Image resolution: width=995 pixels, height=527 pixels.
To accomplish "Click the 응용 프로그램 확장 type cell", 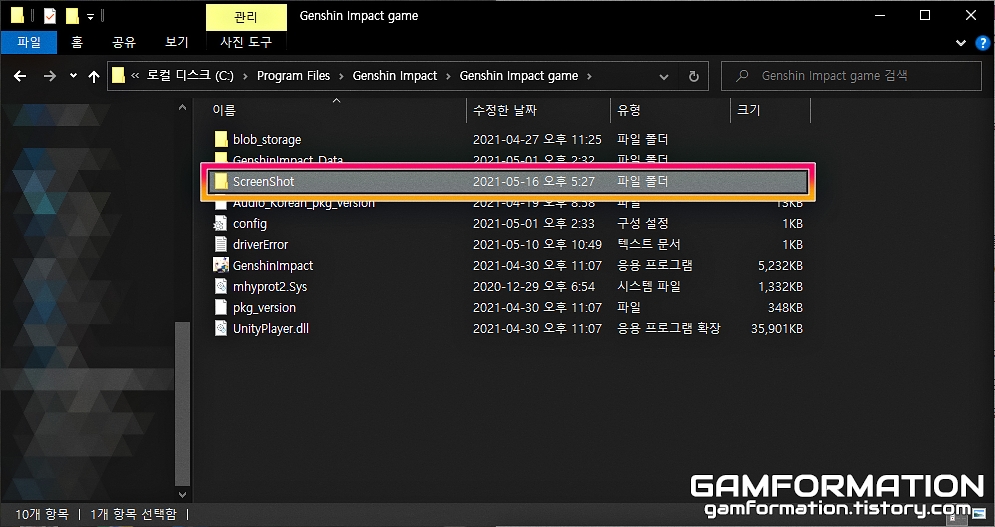I will (669, 329).
